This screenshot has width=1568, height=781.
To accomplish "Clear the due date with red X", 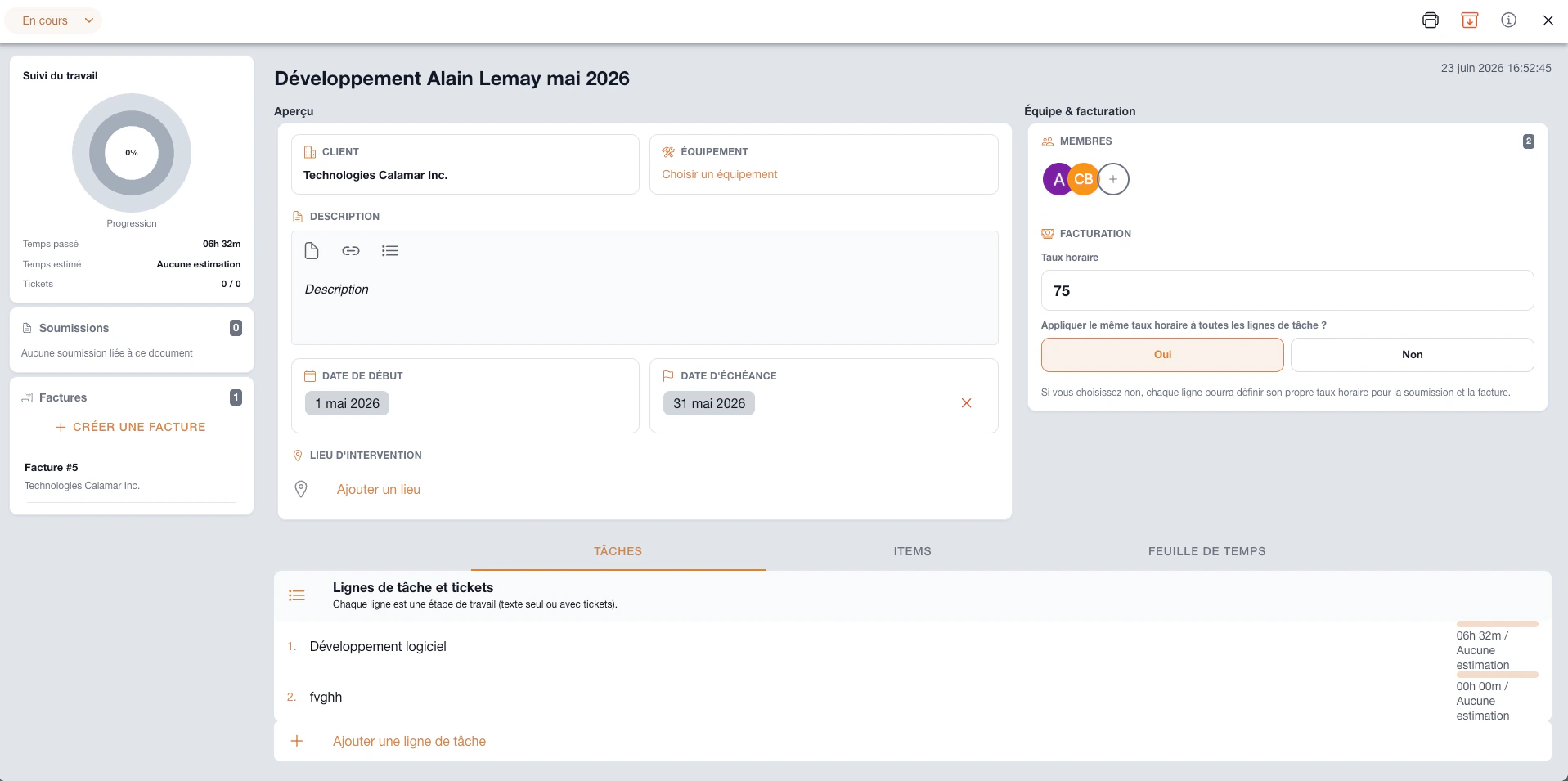I will 966,403.
